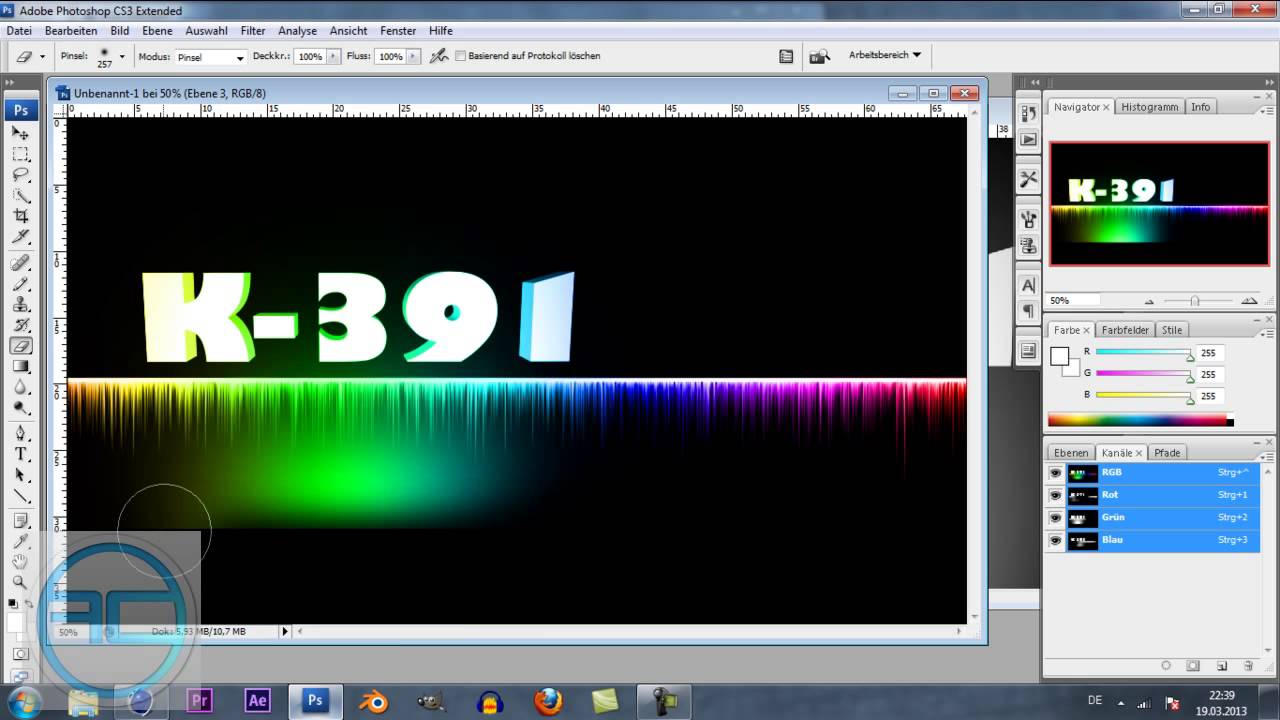Enable airbrush mode in options bar

[x=438, y=56]
